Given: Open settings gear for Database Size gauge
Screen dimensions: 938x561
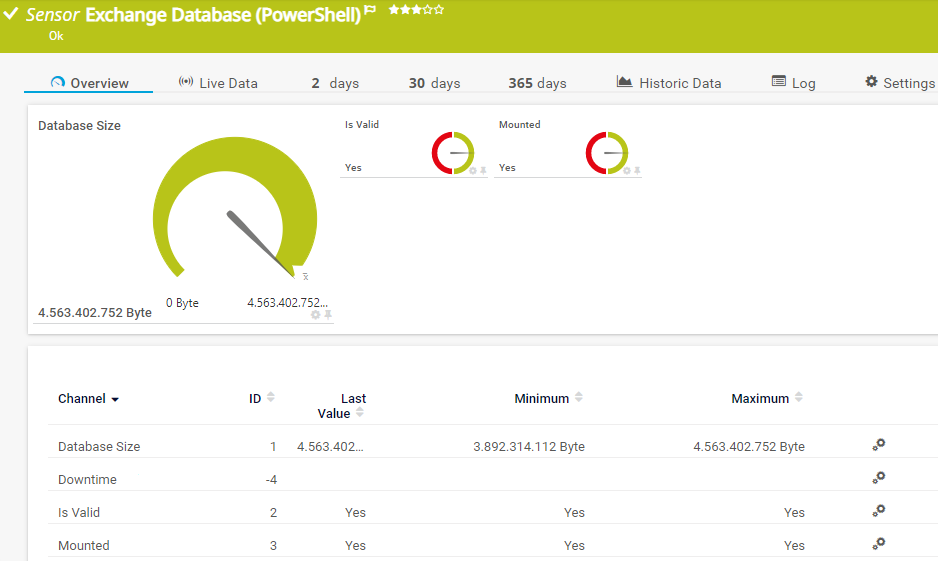Looking at the screenshot, I should pyautogui.click(x=315, y=315).
